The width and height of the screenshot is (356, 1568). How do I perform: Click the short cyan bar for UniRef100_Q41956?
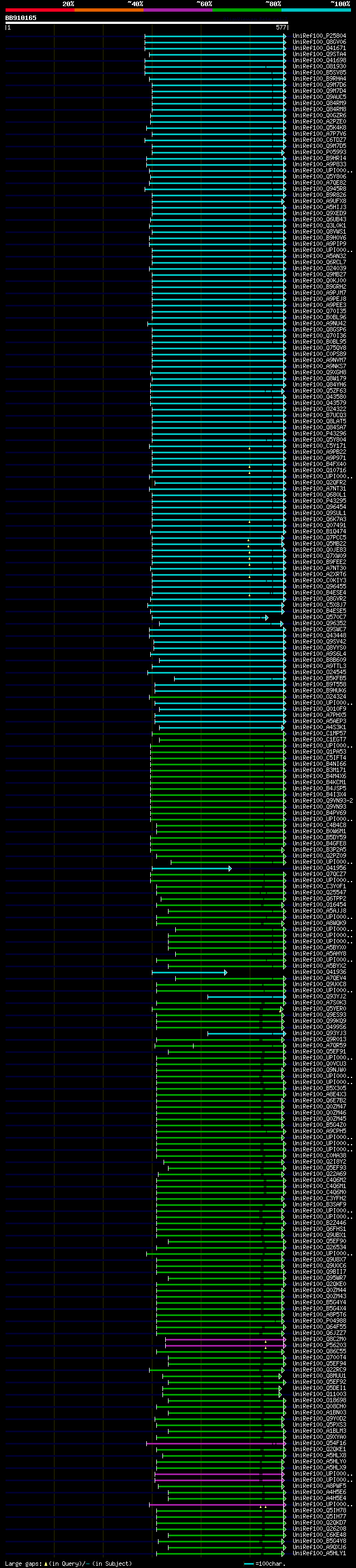(x=192, y=868)
